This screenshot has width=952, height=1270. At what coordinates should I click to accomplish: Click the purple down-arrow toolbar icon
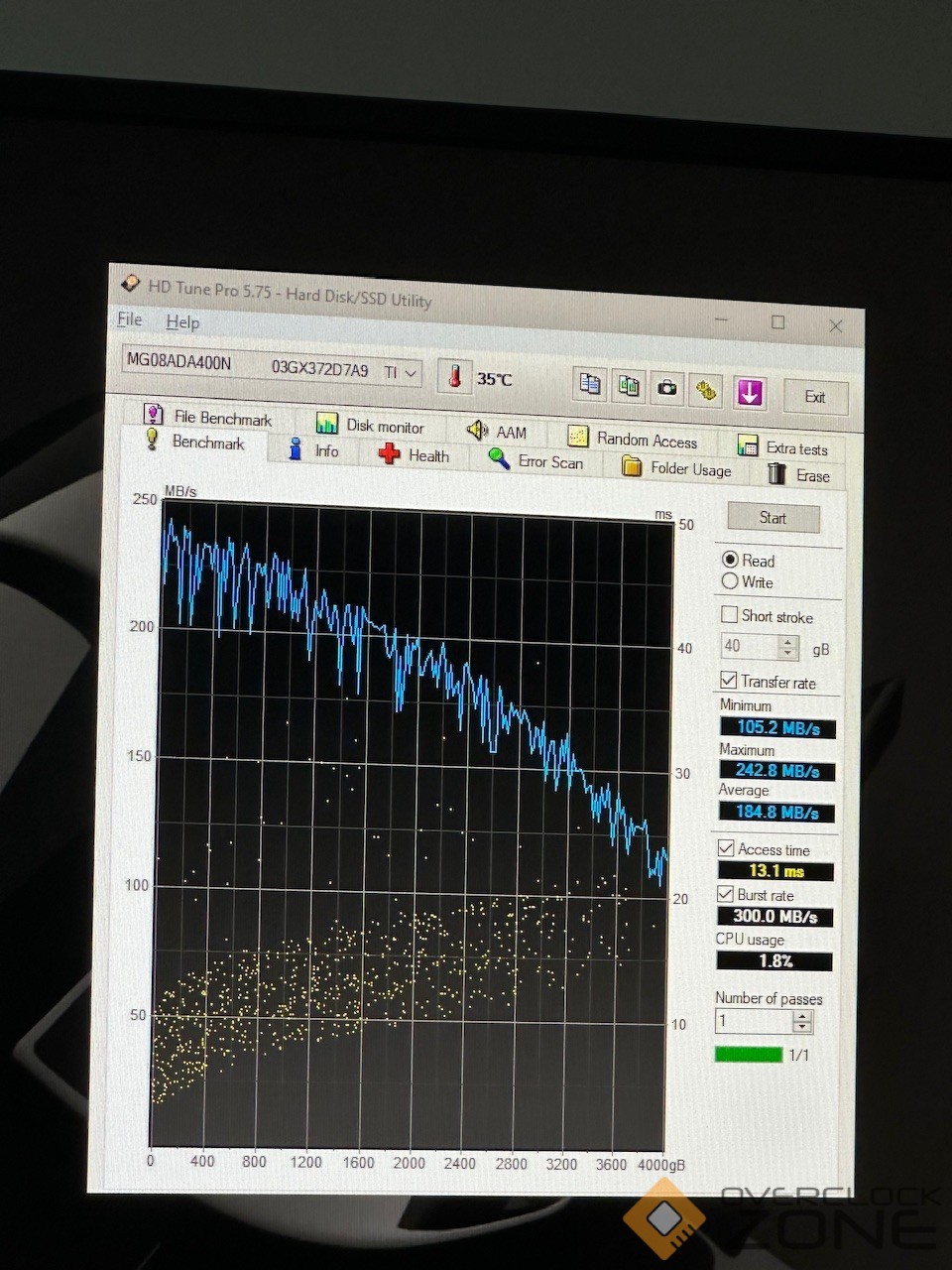(x=750, y=393)
